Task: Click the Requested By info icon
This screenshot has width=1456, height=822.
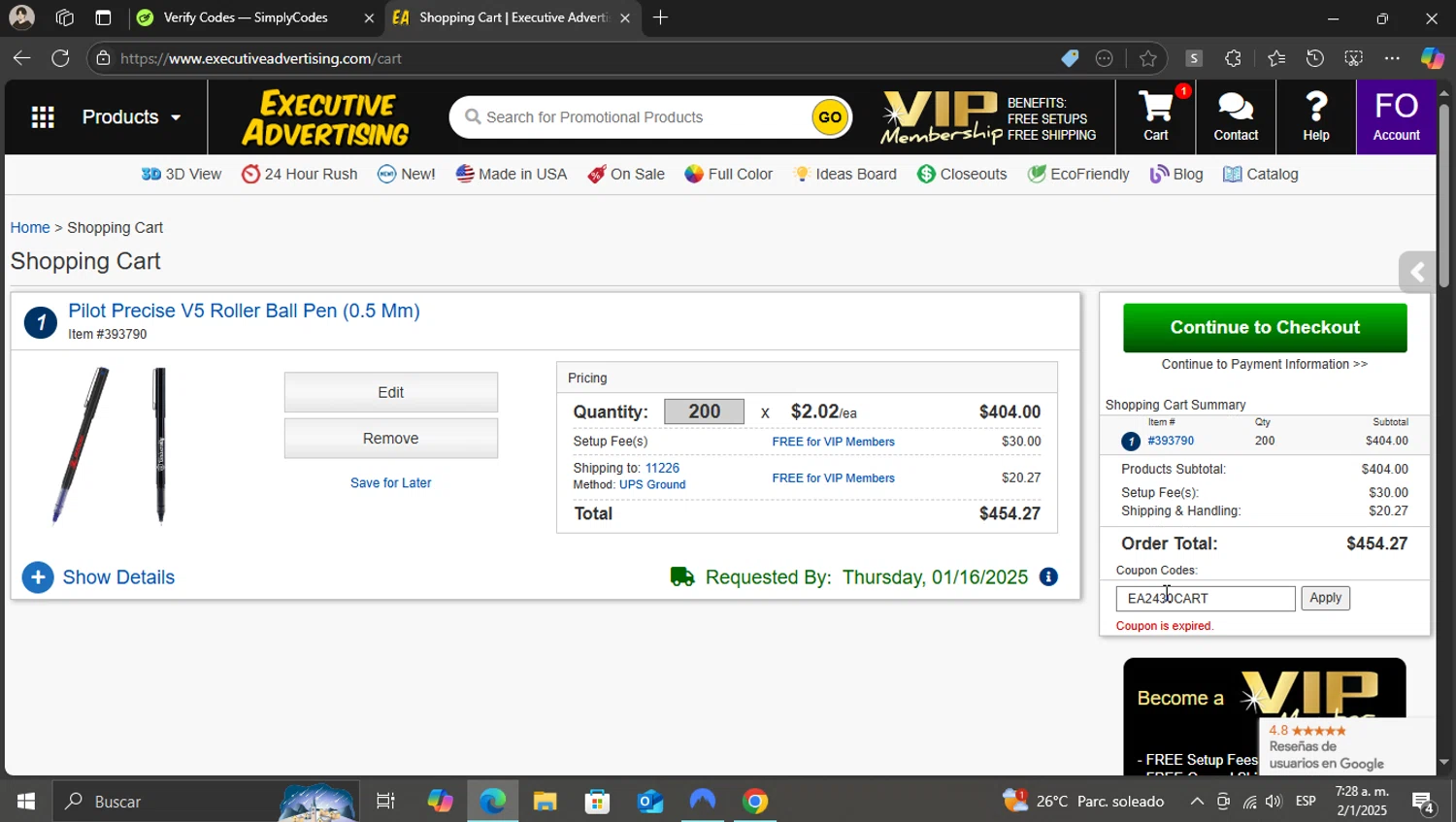Action: [x=1048, y=577]
